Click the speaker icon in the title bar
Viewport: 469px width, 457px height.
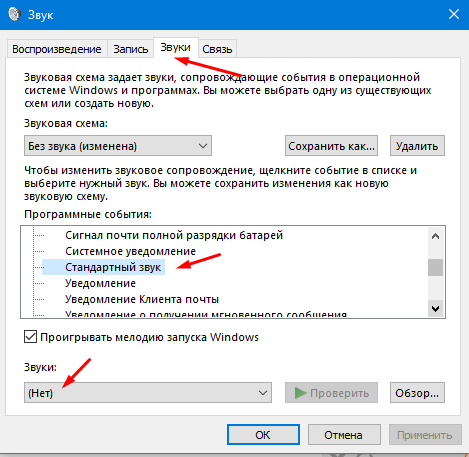click(14, 14)
